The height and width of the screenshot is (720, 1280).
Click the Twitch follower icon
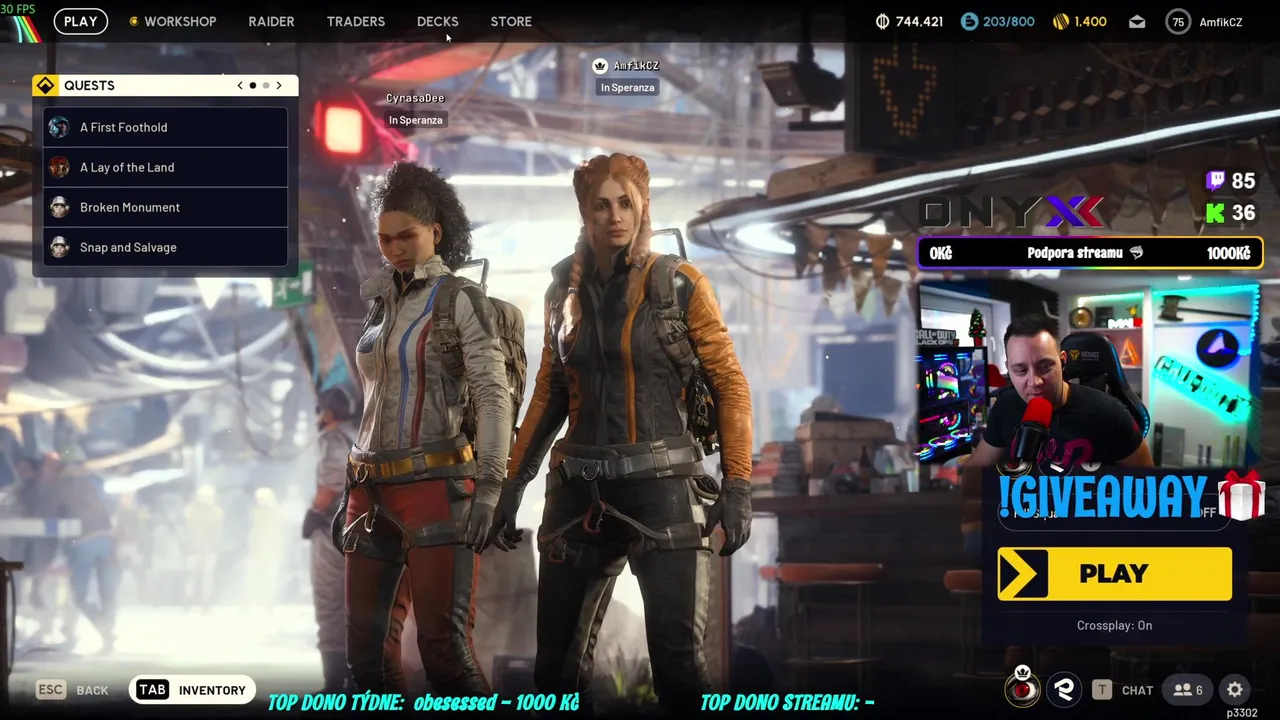tap(1216, 180)
